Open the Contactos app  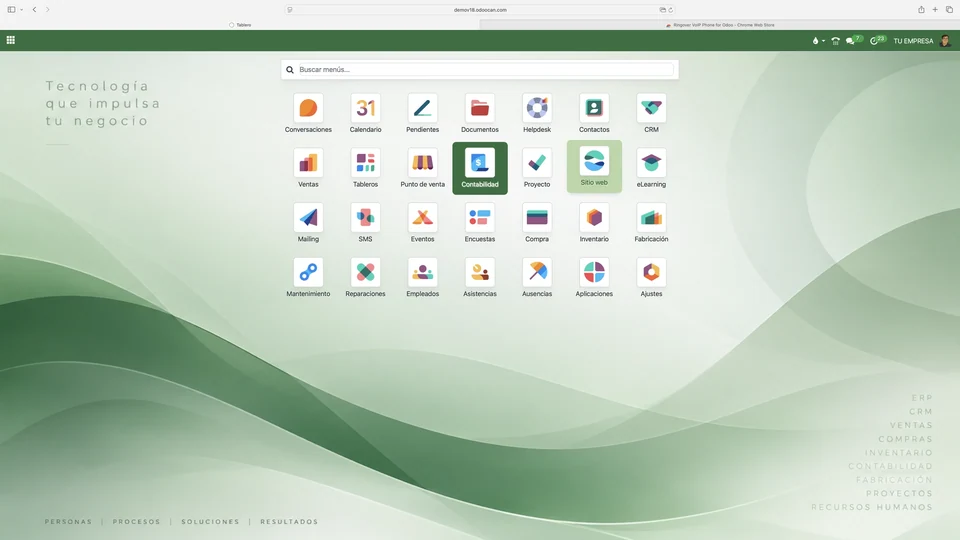594,114
